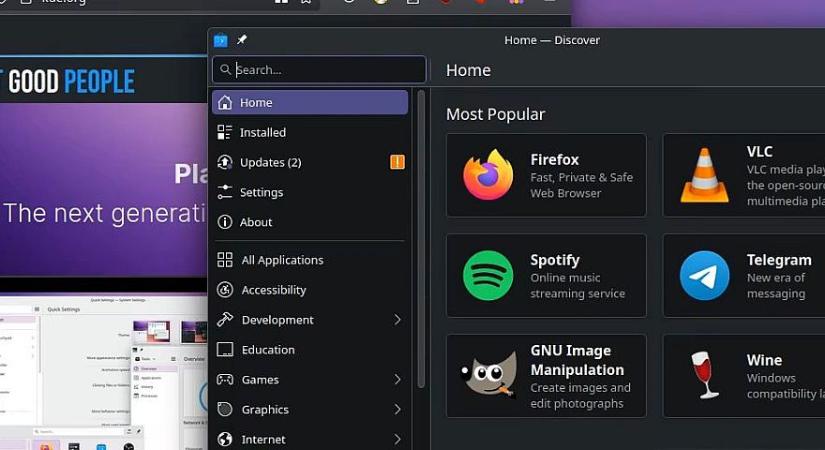This screenshot has width=825, height=450.
Task: Open the Settings sidebar entry
Action: coord(310,192)
